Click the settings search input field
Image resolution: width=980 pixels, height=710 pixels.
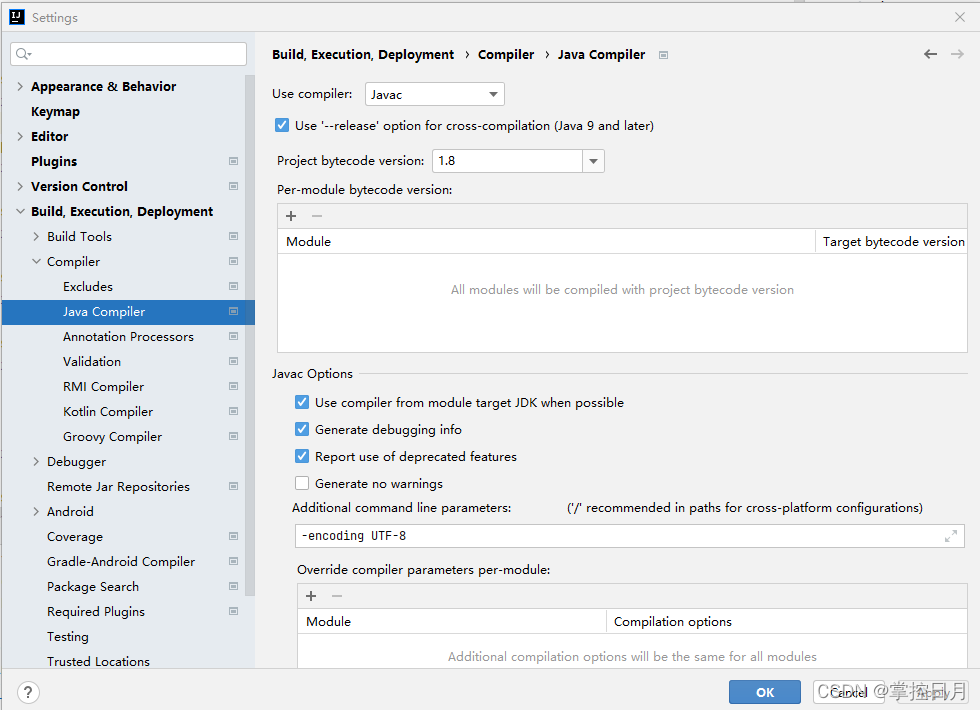tap(128, 54)
